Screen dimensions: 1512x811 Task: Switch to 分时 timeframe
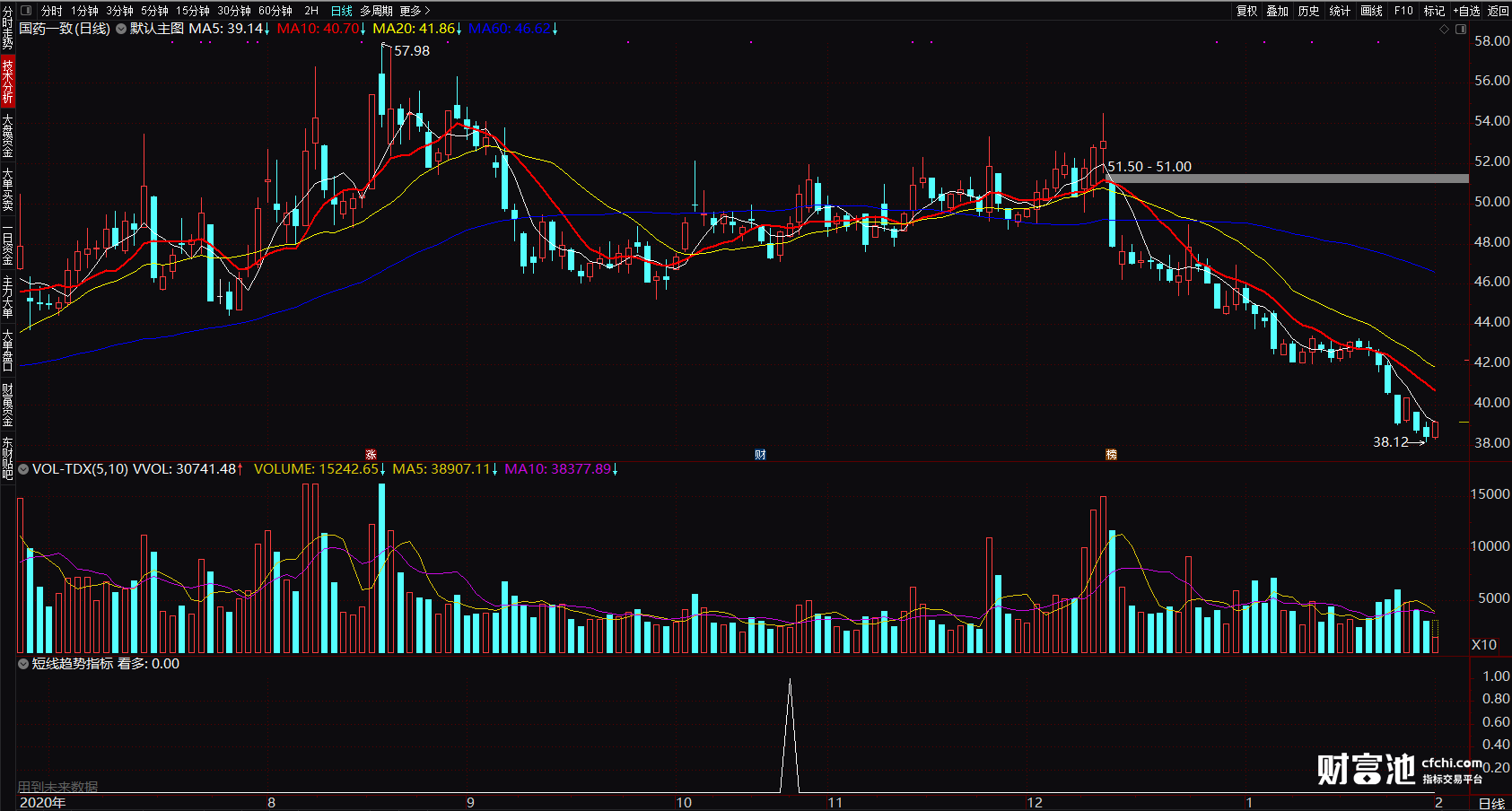[52, 11]
